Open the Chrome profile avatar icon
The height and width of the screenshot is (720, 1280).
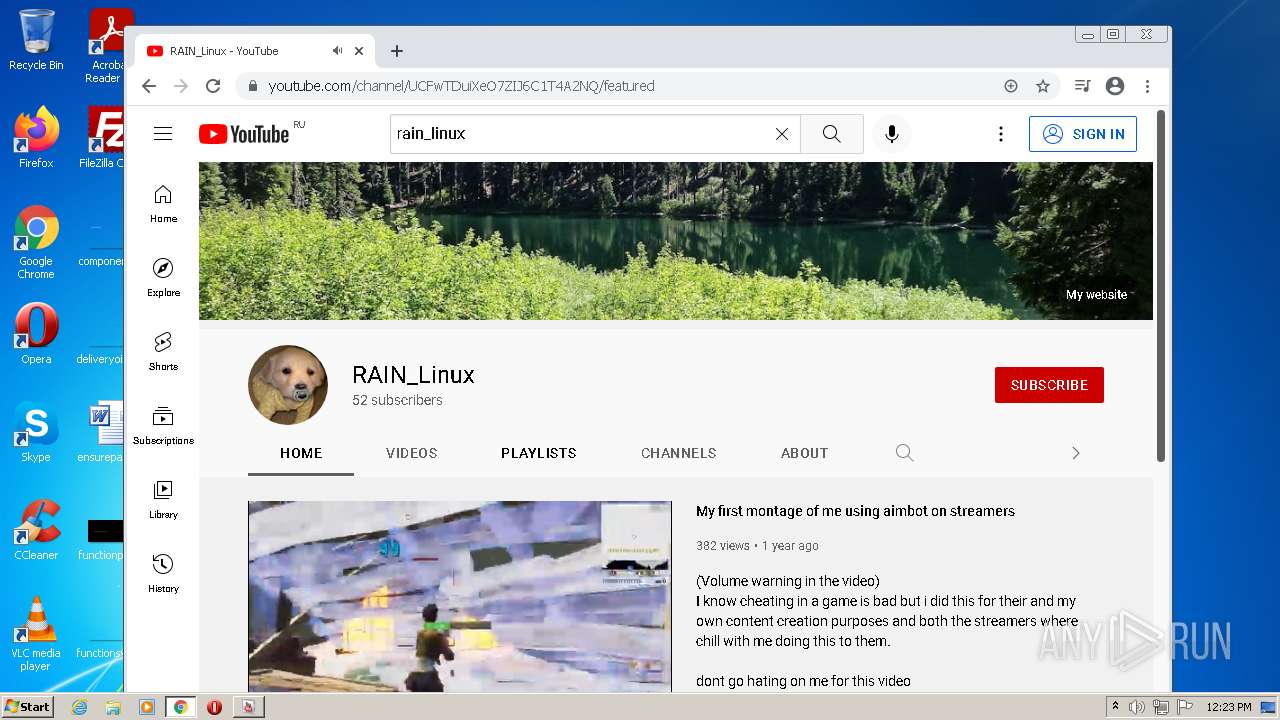1115,86
